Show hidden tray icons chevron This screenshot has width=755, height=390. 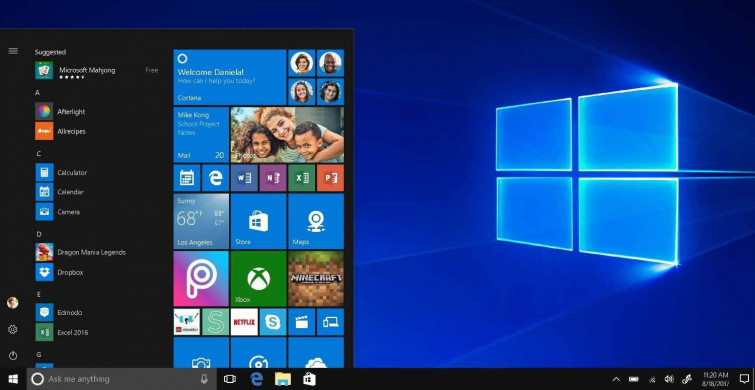pos(616,379)
